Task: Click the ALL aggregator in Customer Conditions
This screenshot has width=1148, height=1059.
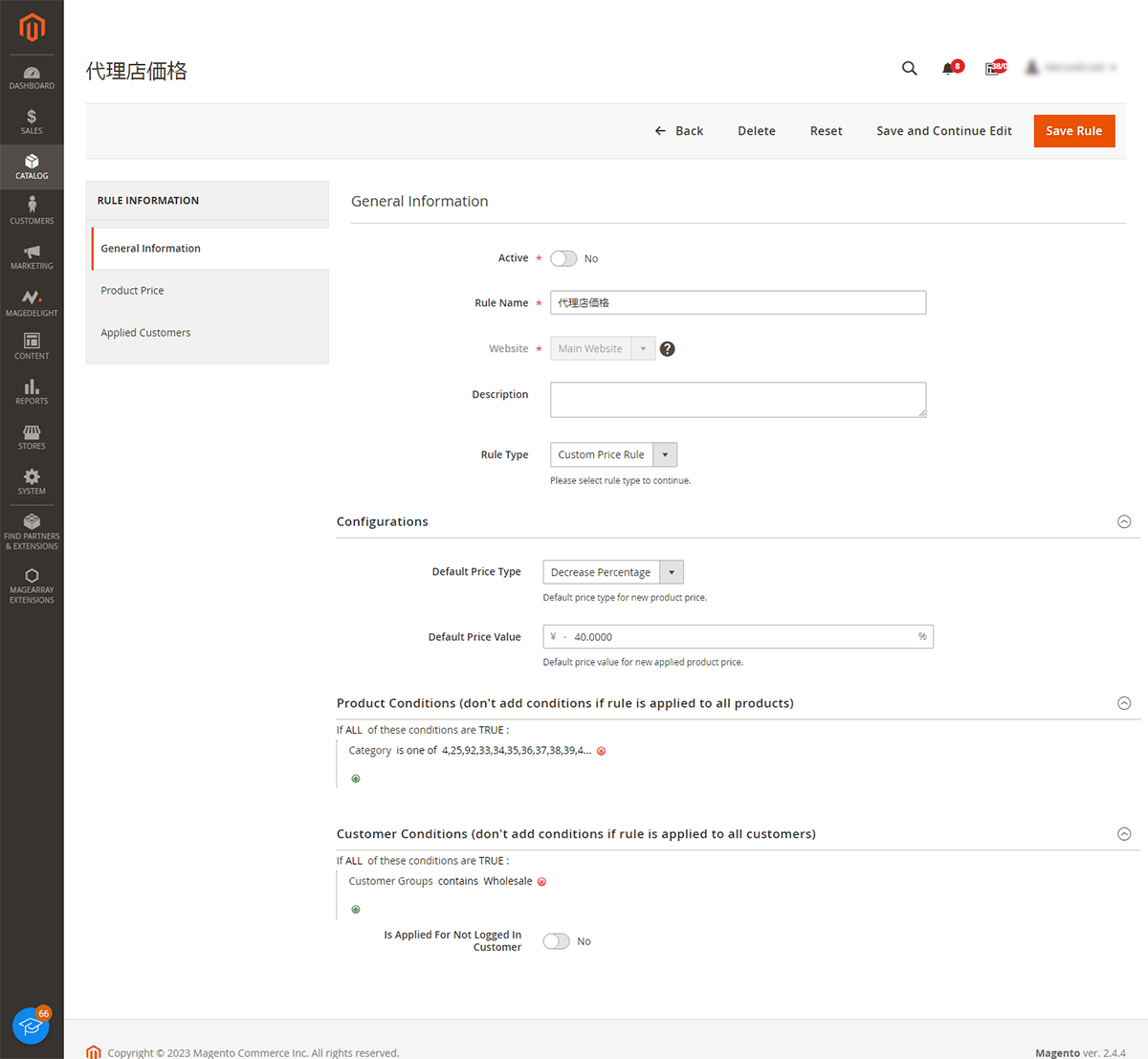Action: 354,861
